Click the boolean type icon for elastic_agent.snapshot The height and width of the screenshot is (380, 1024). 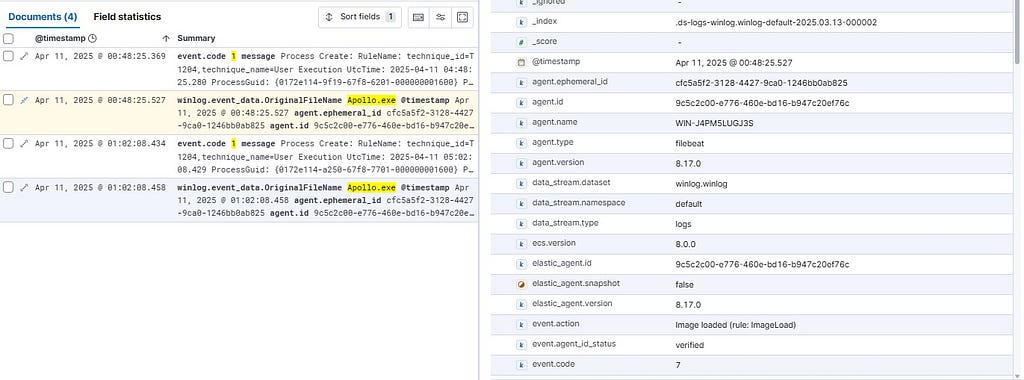pyautogui.click(x=521, y=285)
